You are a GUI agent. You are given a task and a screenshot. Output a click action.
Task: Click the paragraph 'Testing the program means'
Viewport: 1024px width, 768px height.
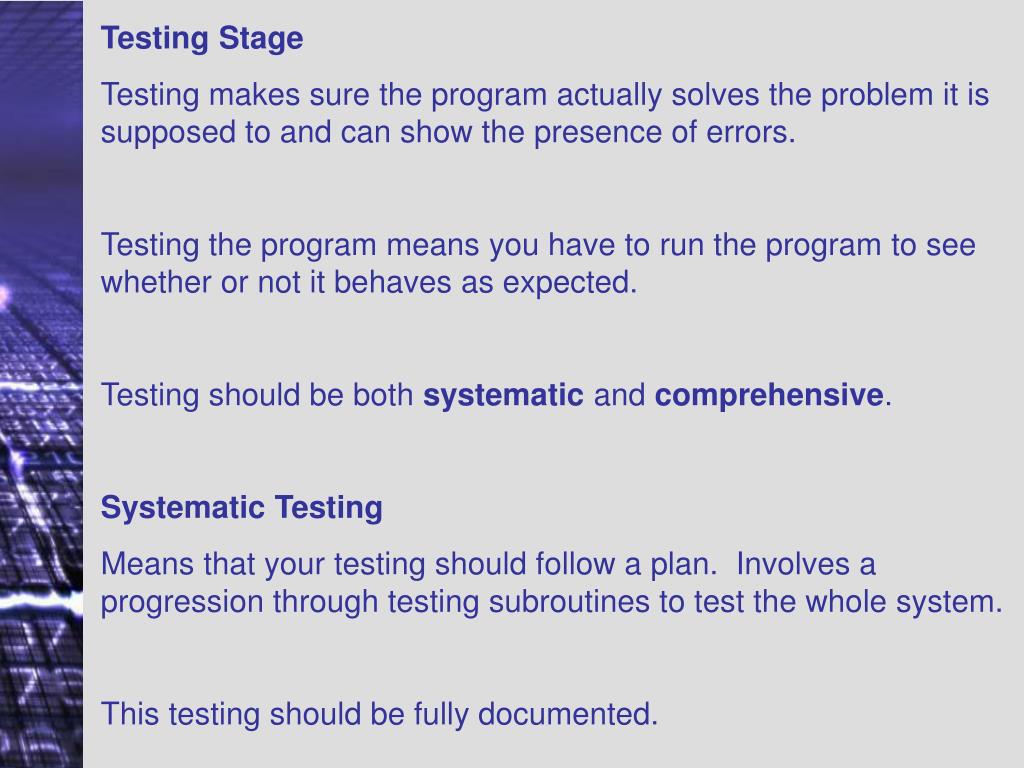(x=538, y=264)
